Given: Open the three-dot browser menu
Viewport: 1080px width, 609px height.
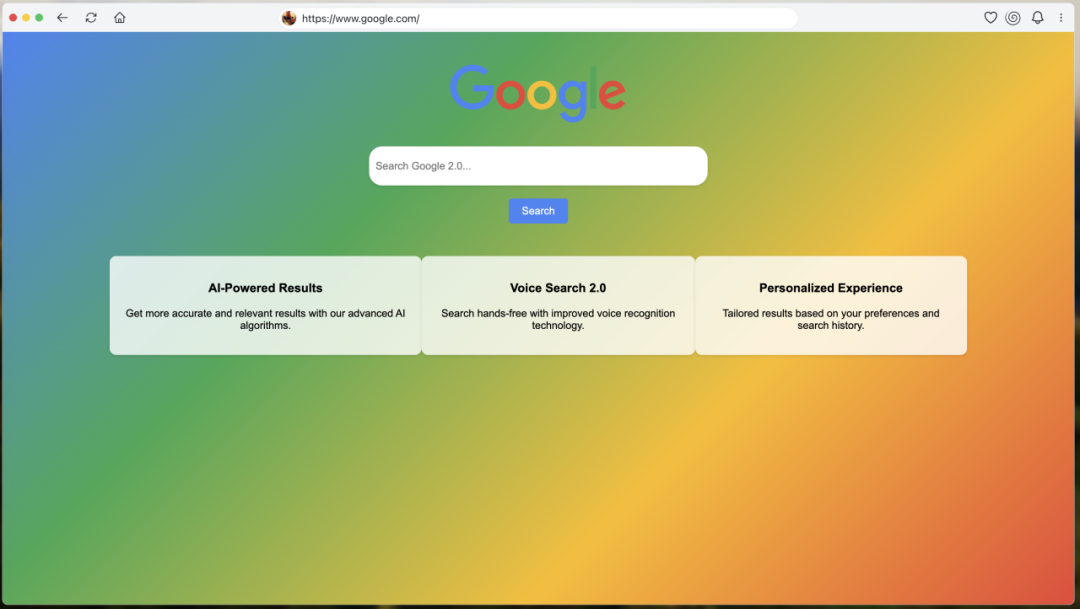Looking at the screenshot, I should click(1061, 18).
